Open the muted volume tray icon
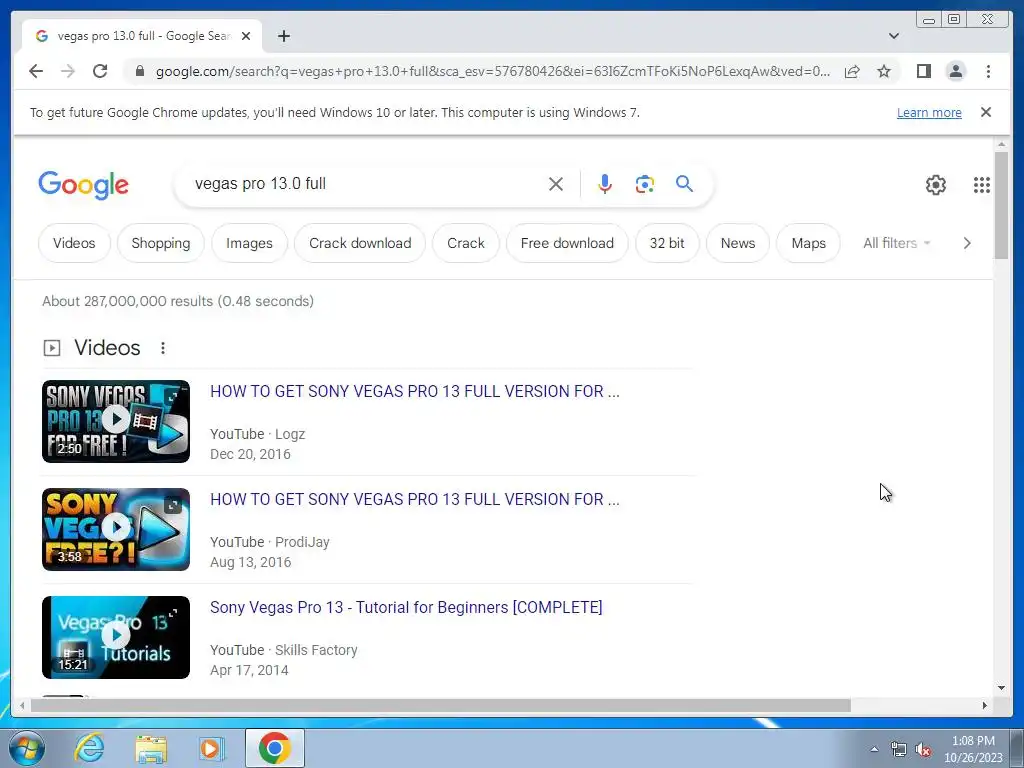This screenshot has width=1024, height=768. (x=923, y=750)
